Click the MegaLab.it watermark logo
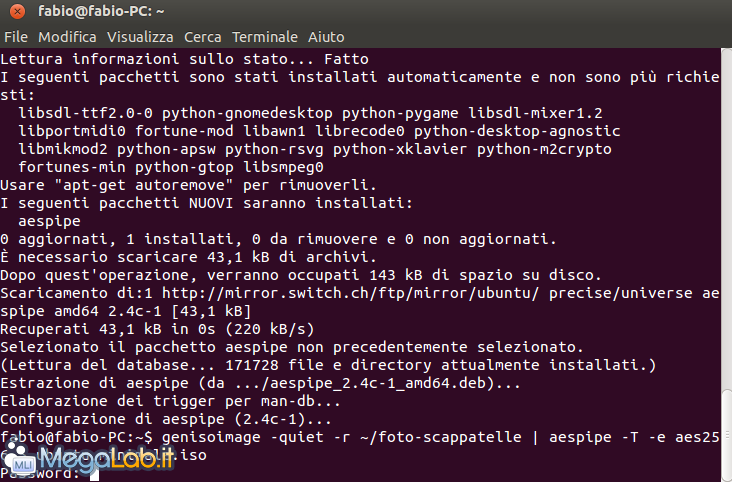Image resolution: width=732 pixels, height=482 pixels. point(89,458)
